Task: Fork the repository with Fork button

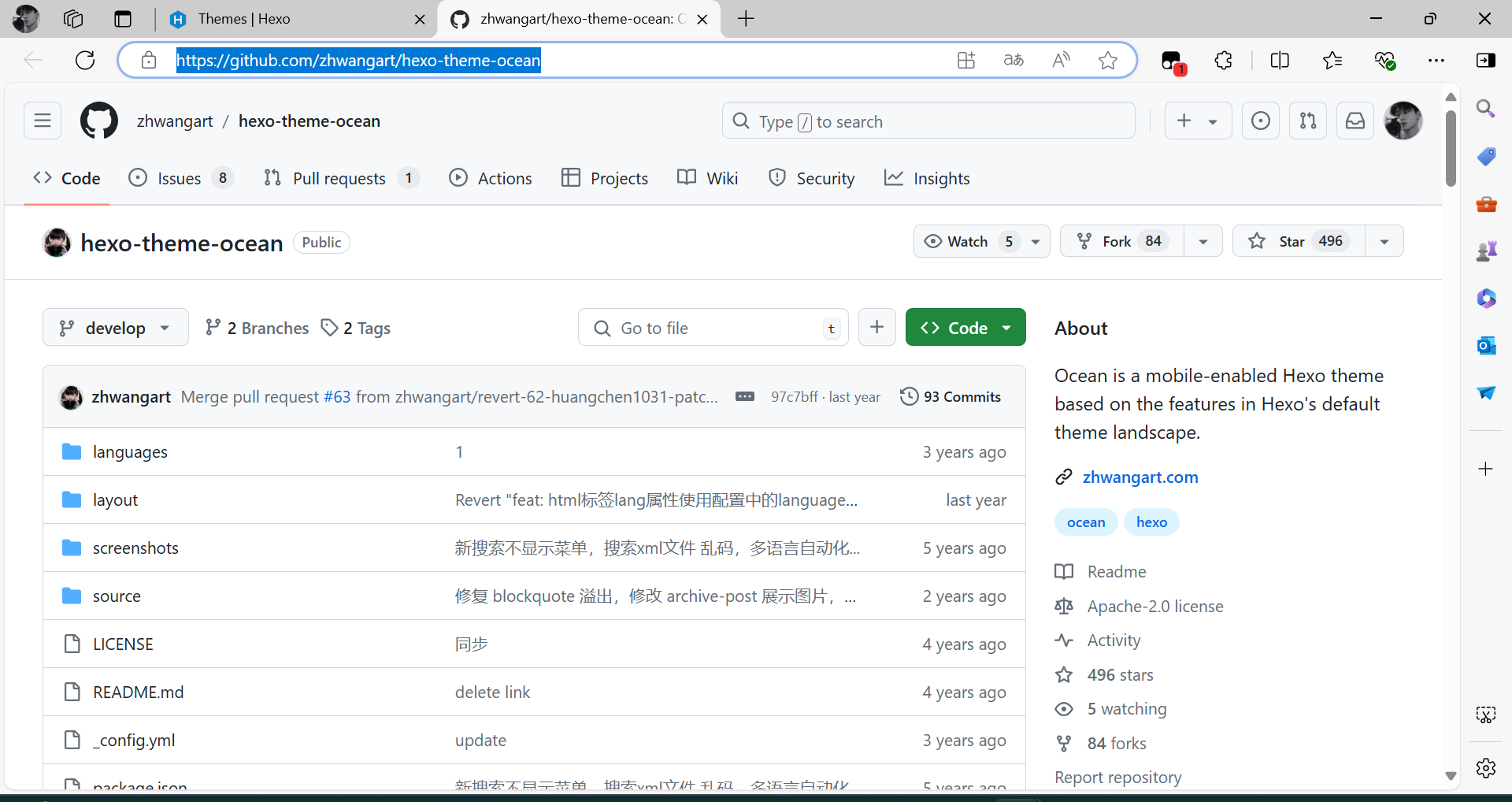Action: (1122, 241)
